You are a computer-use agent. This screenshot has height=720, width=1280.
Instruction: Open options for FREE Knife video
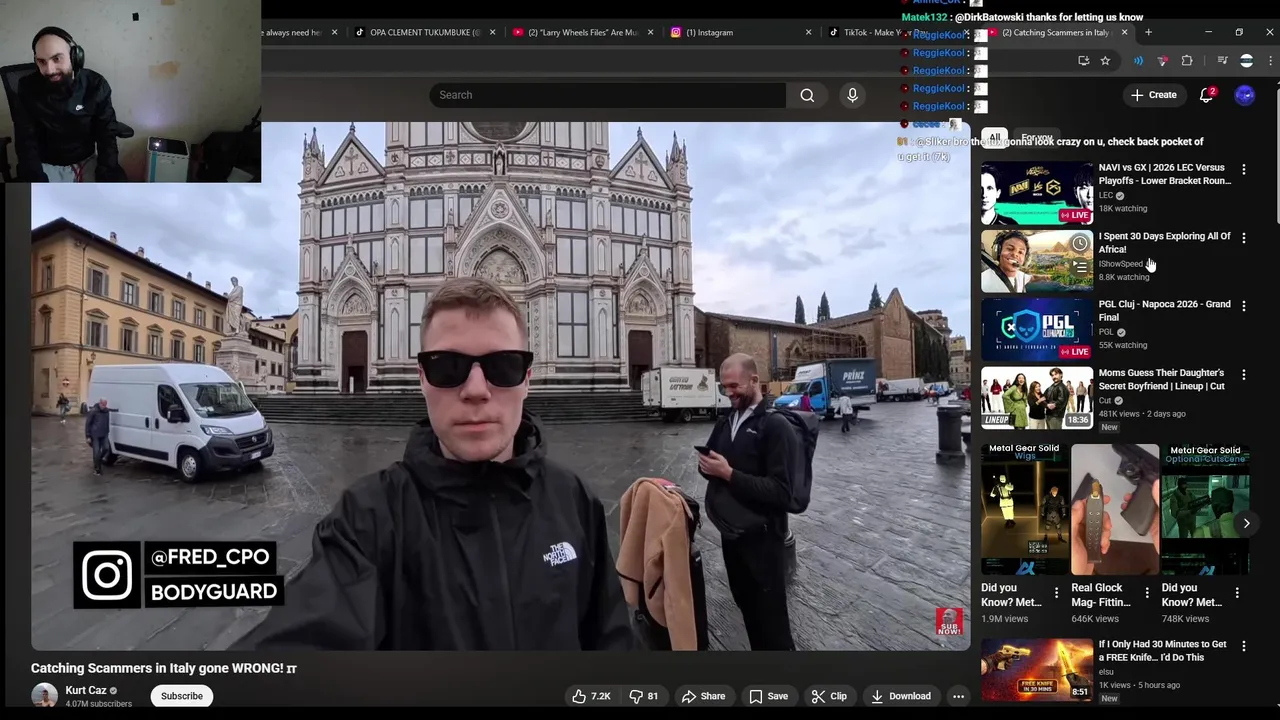click(x=1244, y=646)
